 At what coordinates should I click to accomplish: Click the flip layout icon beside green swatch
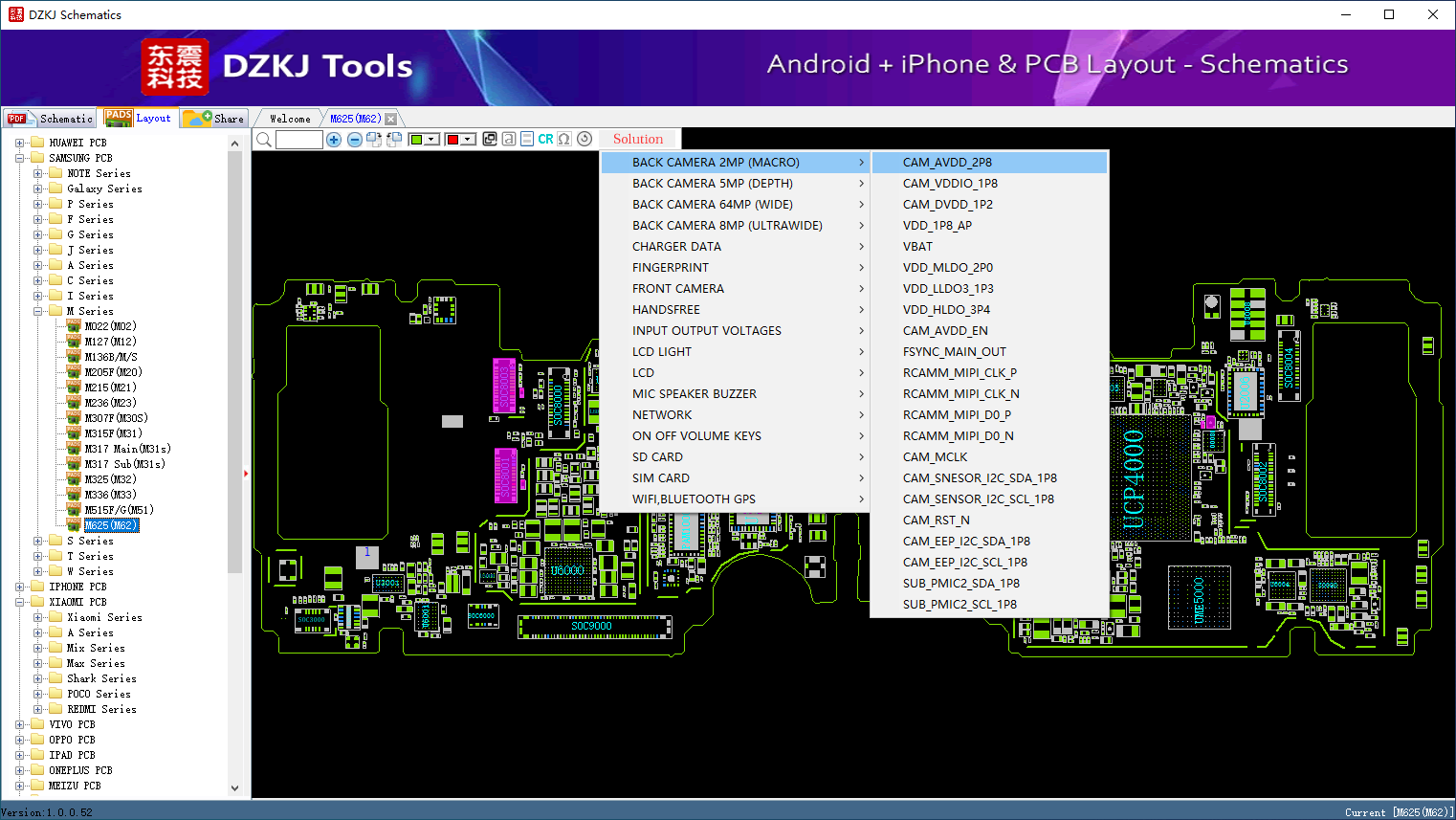tap(394, 140)
